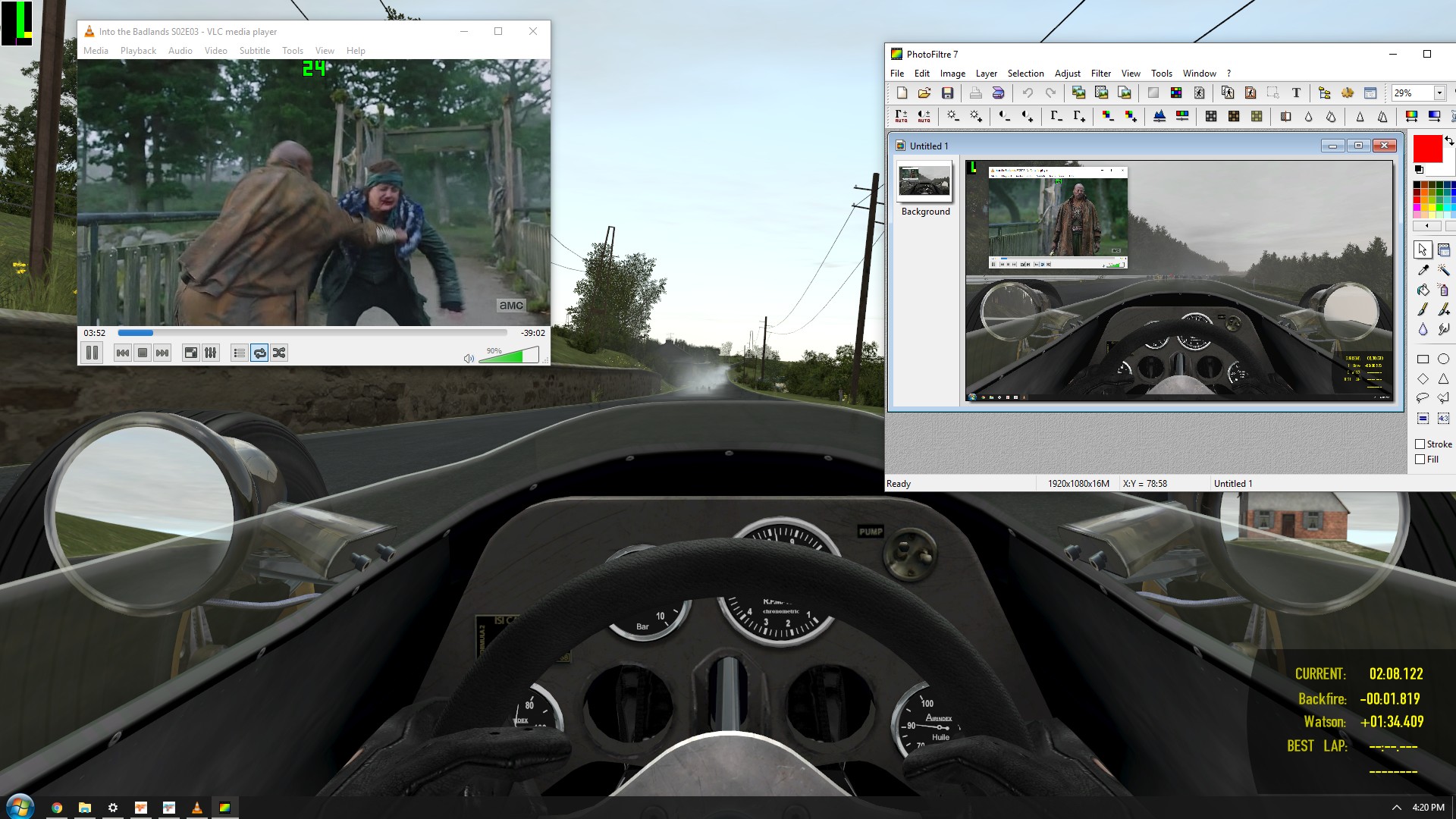
Task: Restore the Untitled 1 document window
Action: pyautogui.click(x=1358, y=146)
